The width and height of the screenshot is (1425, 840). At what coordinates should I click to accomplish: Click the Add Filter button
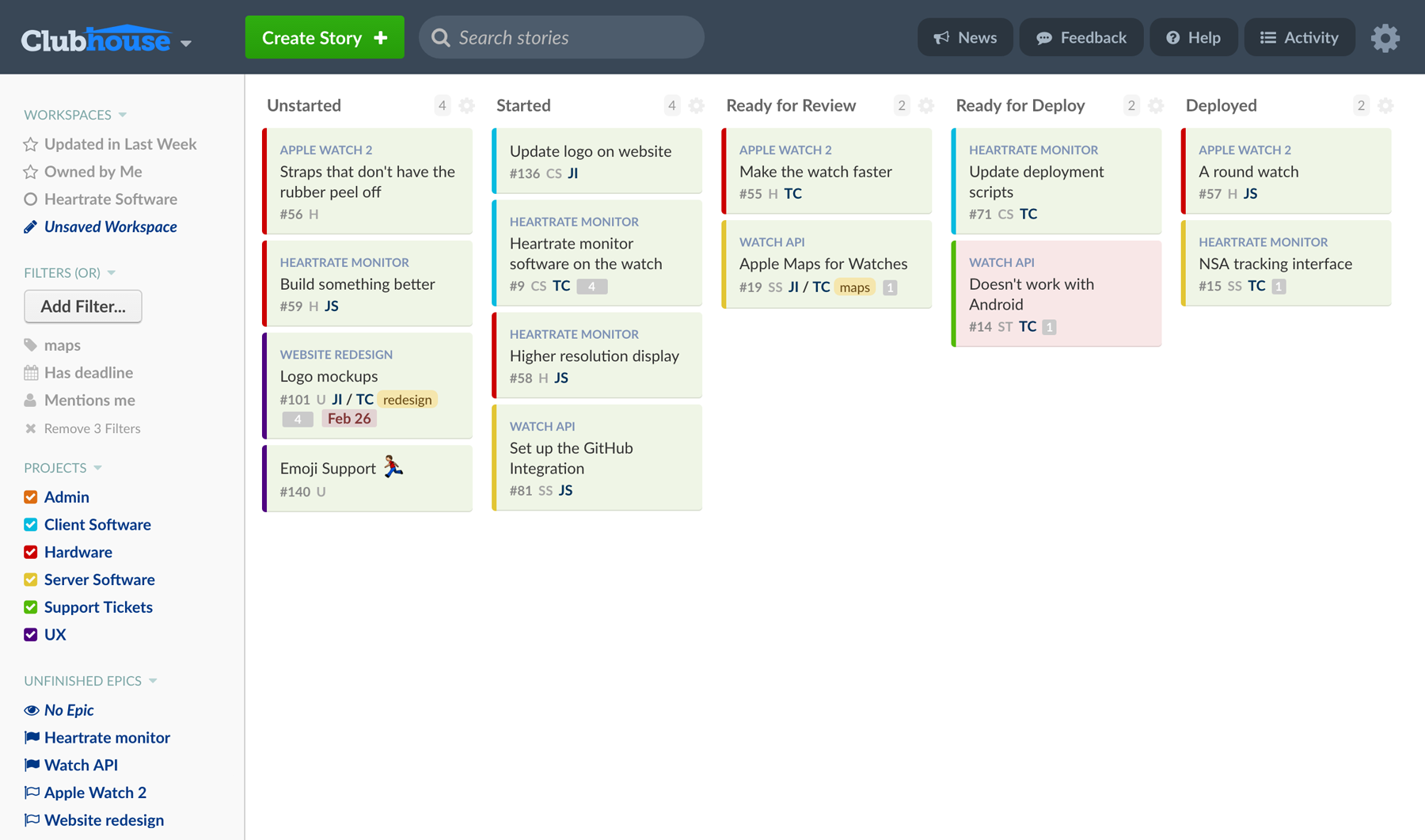83,306
